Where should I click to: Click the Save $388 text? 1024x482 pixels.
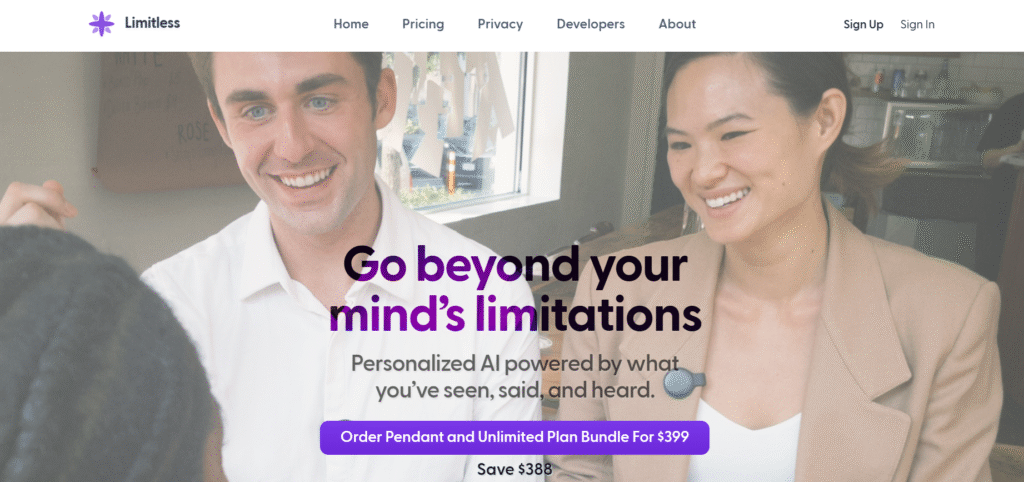click(x=514, y=469)
